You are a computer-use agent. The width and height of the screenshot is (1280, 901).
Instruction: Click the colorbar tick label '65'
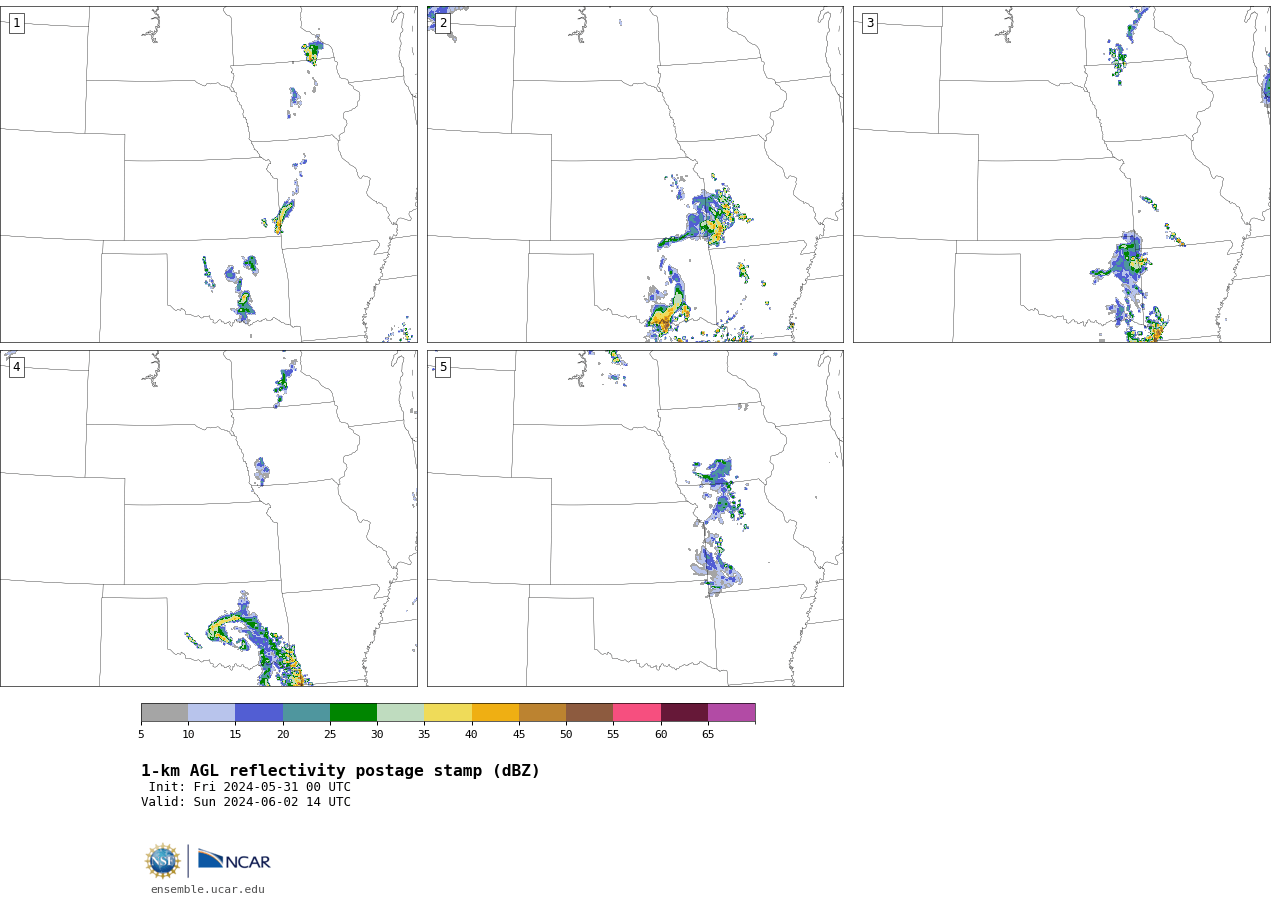click(708, 734)
